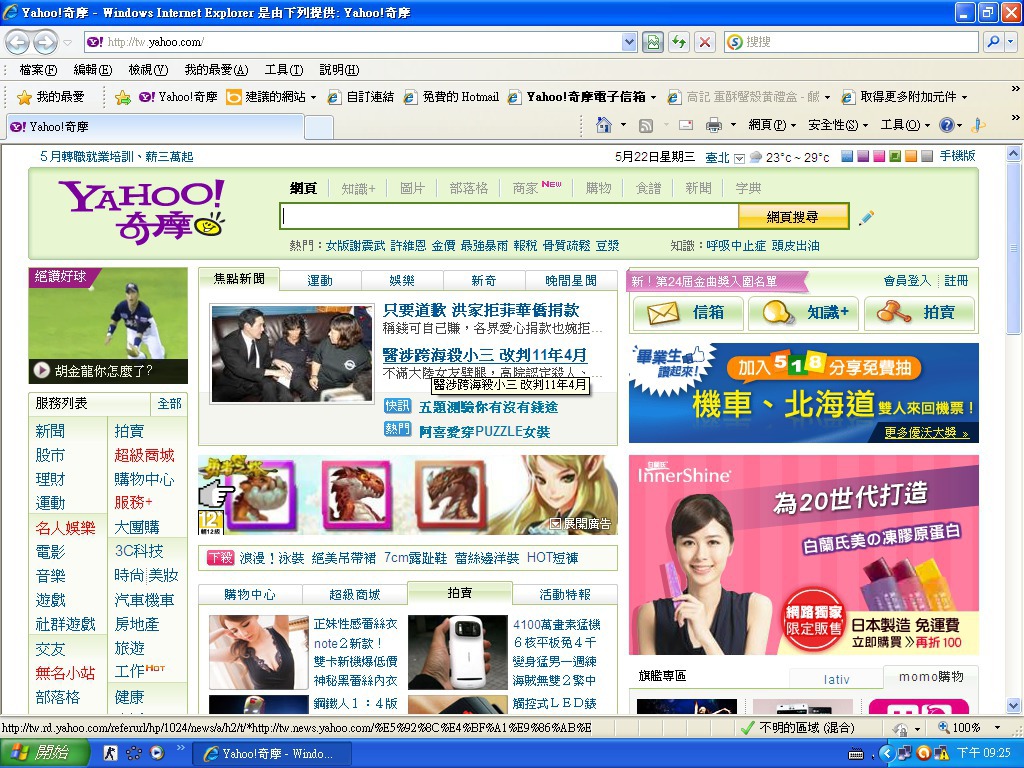Click the orange circle icon in system tray

coord(923,753)
